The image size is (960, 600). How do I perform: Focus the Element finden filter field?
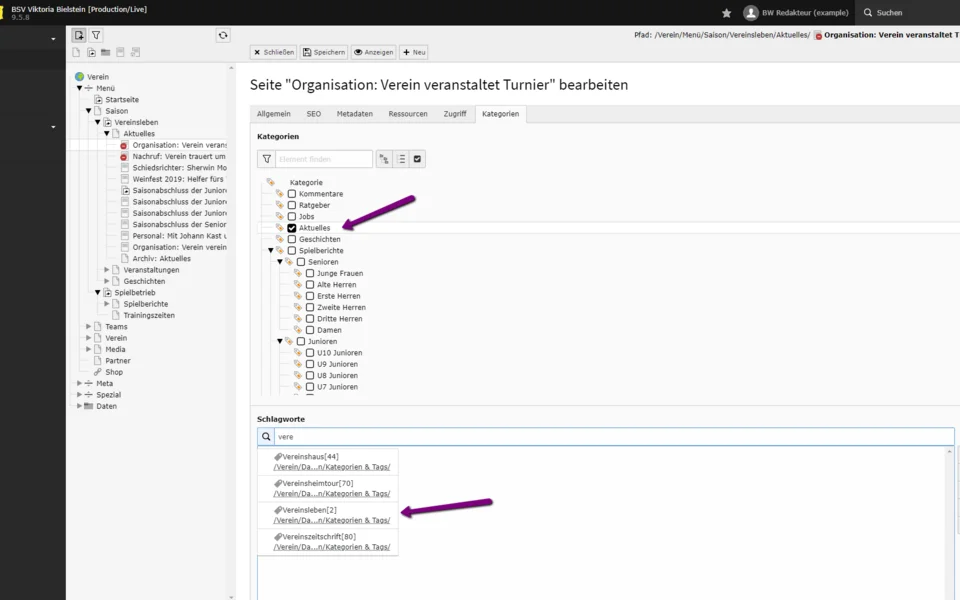pos(324,159)
